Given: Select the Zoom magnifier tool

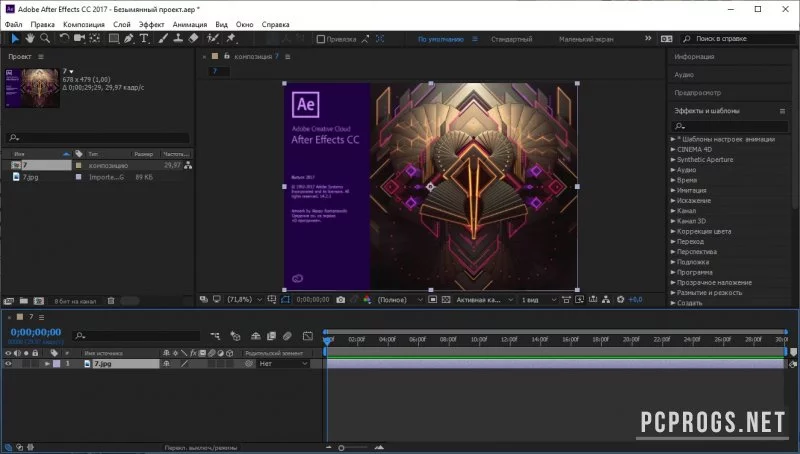Looking at the screenshot, I should tap(45, 38).
